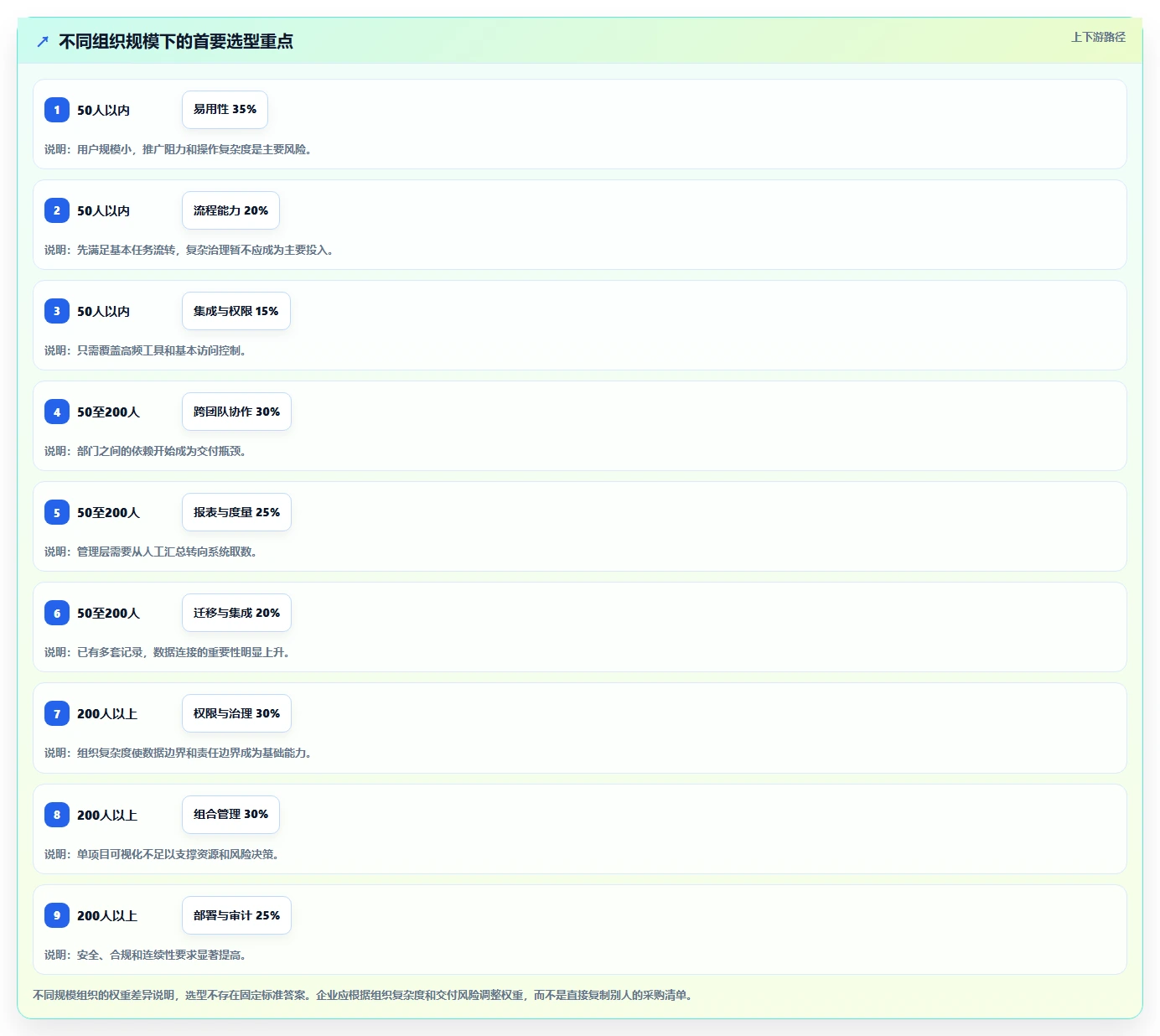The image size is (1160, 1036).
Task: Select the number 4 badge
Action: click(57, 412)
